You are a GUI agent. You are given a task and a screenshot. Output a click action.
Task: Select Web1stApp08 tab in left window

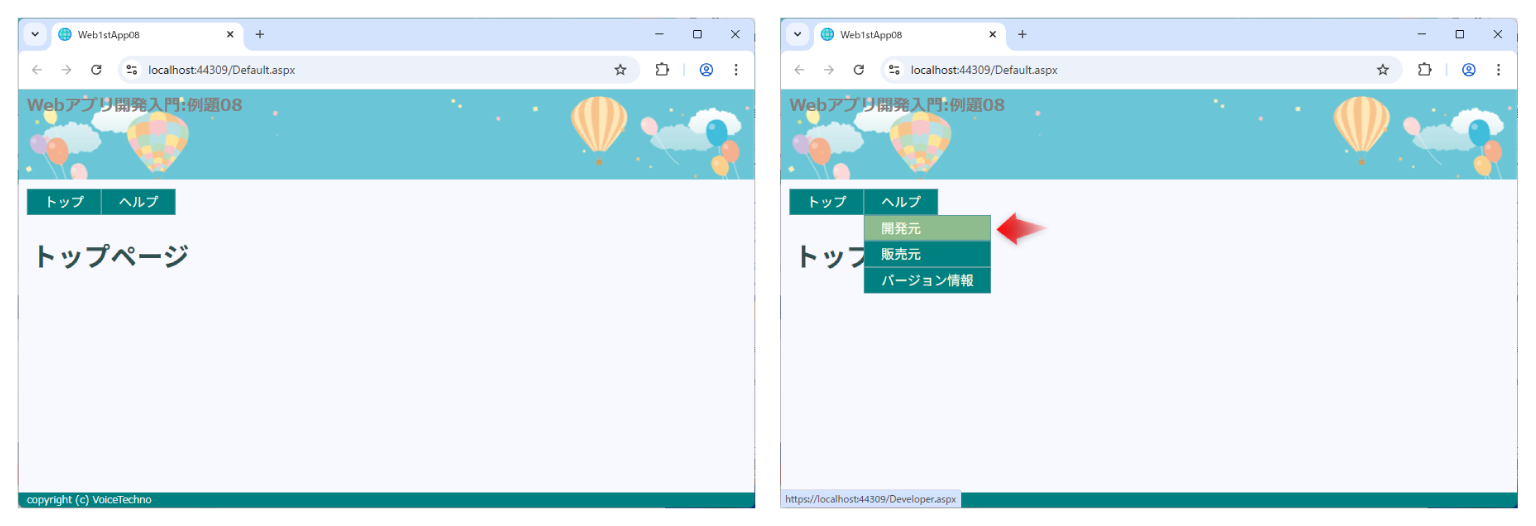tap(146, 34)
